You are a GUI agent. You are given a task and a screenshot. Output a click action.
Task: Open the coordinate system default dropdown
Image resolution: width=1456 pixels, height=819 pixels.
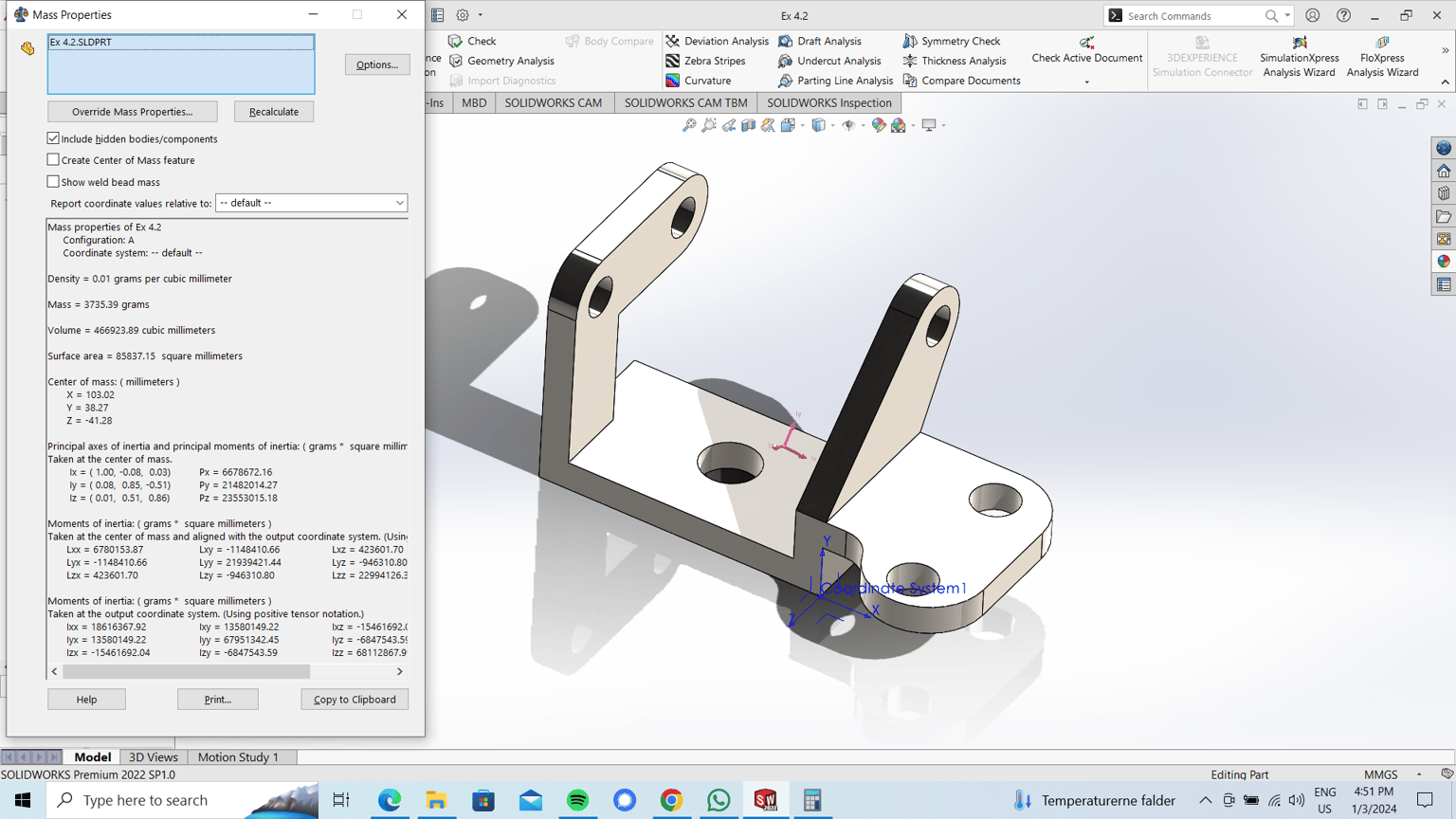(311, 203)
